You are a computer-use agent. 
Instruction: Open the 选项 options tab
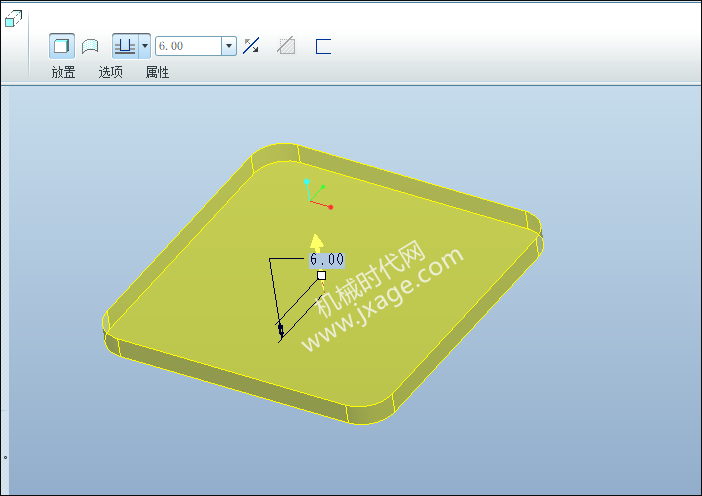[x=110, y=72]
